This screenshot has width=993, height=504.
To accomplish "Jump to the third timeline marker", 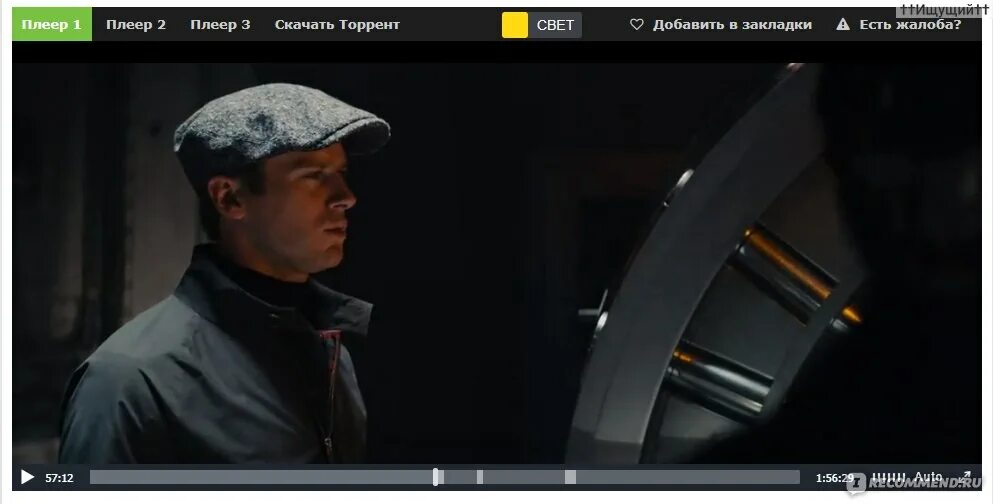I will pyautogui.click(x=571, y=477).
